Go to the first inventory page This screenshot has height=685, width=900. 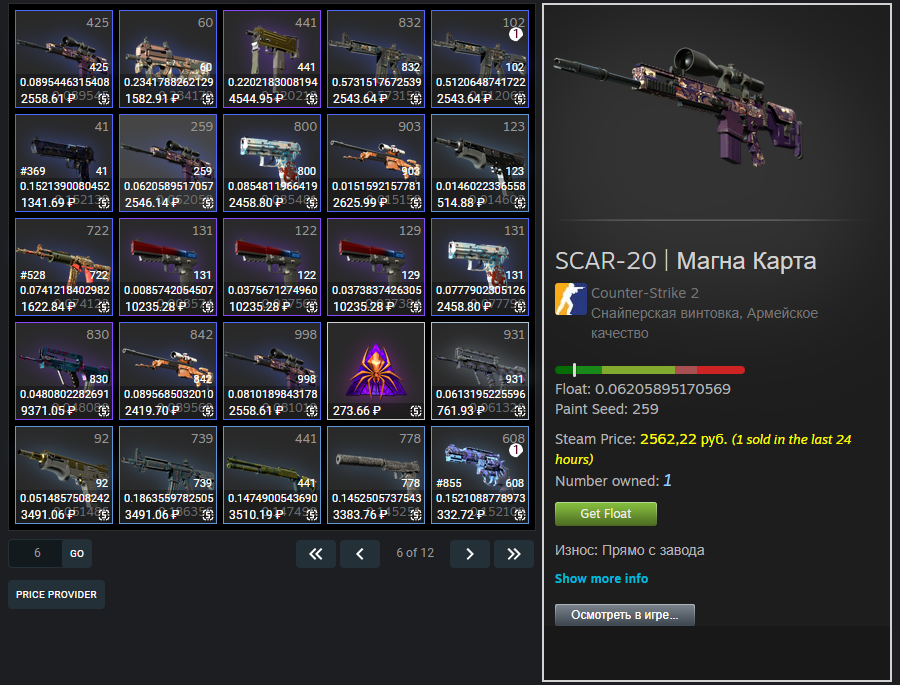coord(316,554)
